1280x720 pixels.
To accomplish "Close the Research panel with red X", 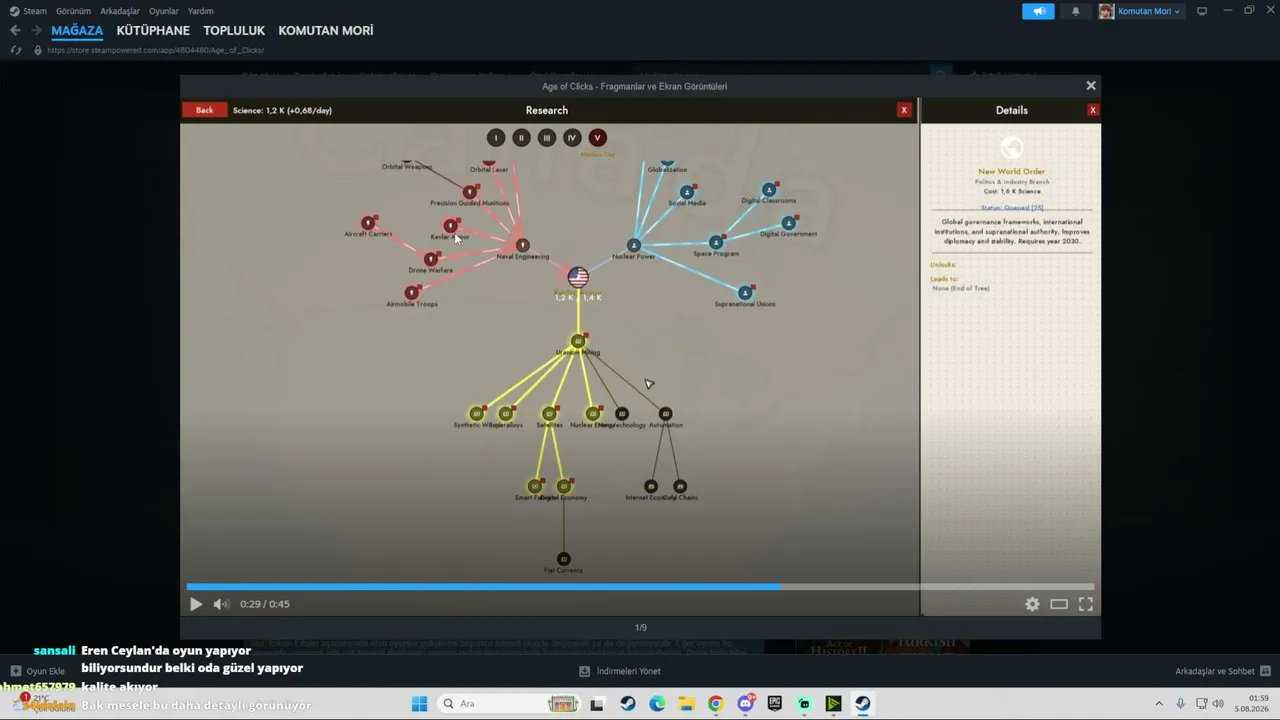I will click(904, 110).
